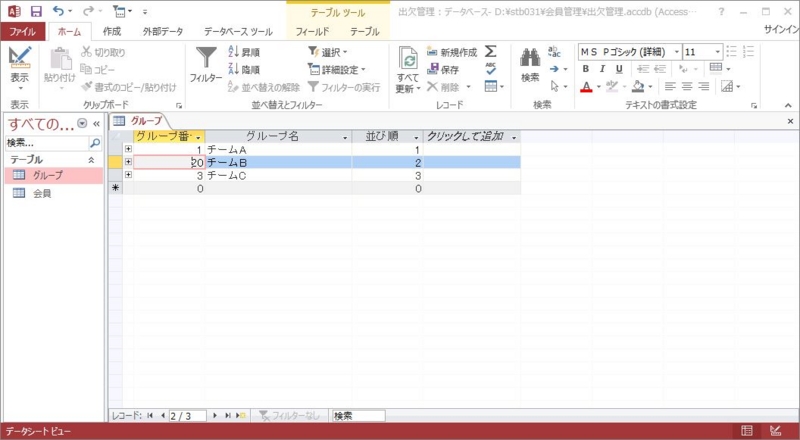Click the Replace ab-ac icon
The image size is (800, 440).
(554, 52)
